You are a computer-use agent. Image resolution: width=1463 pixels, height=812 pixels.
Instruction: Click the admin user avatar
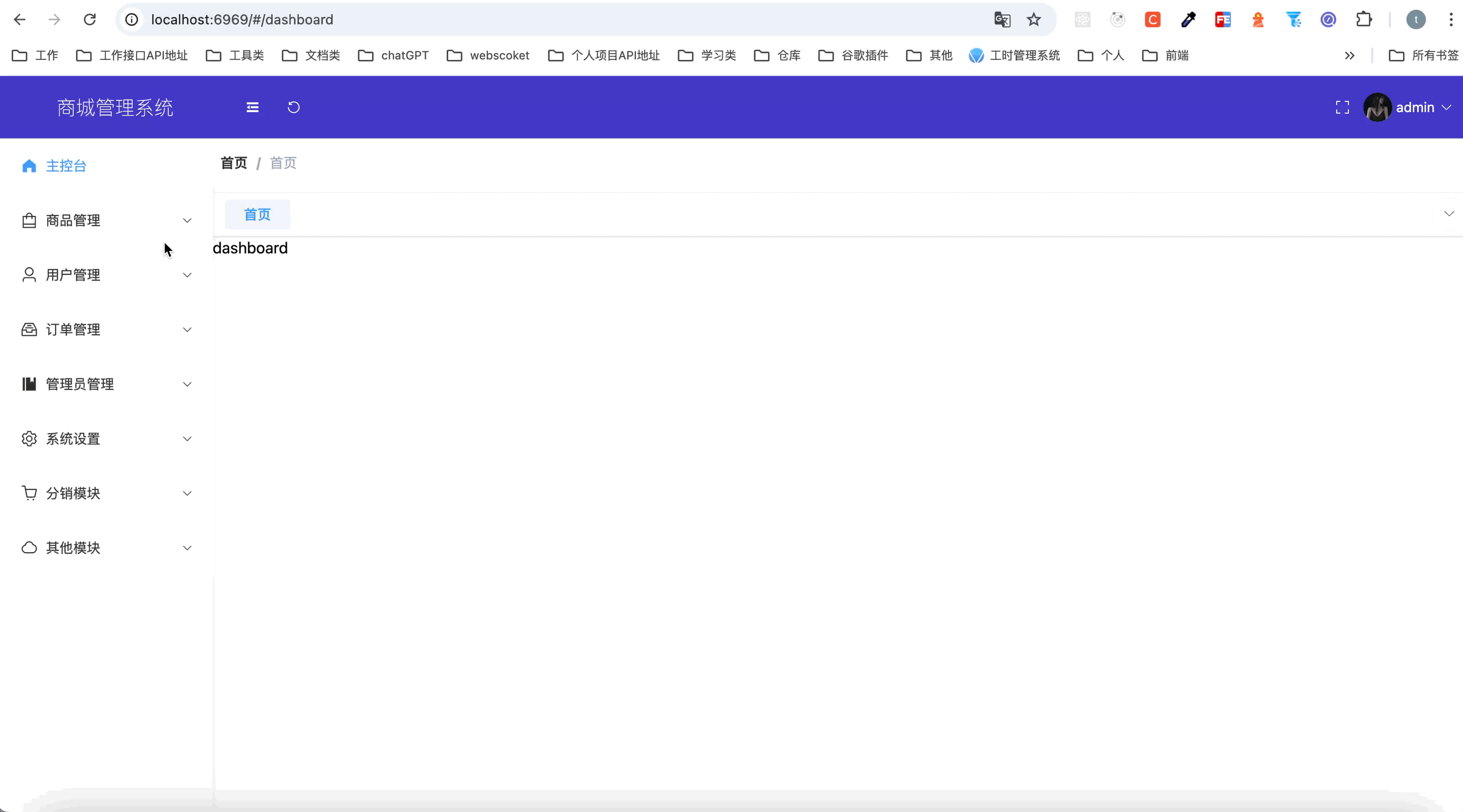pyautogui.click(x=1378, y=107)
